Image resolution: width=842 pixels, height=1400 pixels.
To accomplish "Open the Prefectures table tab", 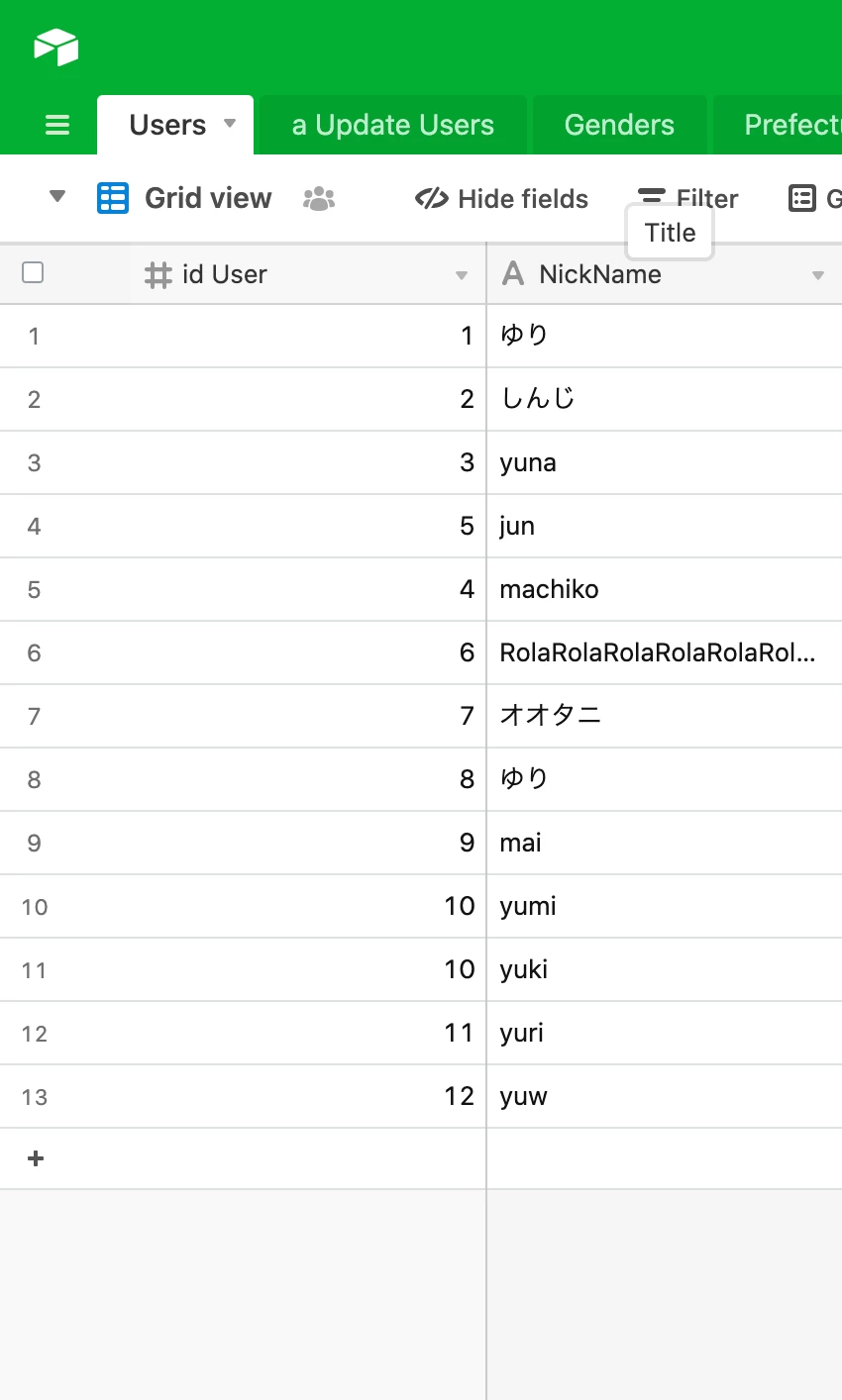I will click(778, 125).
